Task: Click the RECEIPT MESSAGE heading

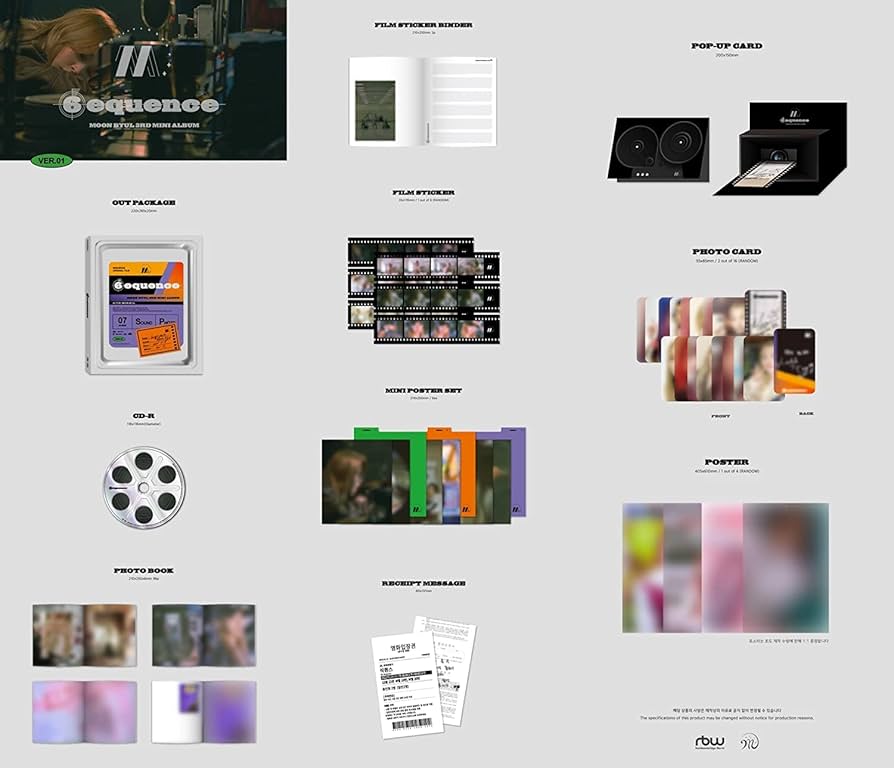Action: click(423, 583)
